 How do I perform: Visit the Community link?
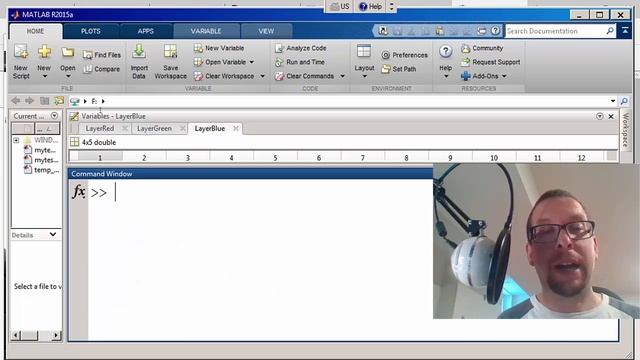point(482,48)
